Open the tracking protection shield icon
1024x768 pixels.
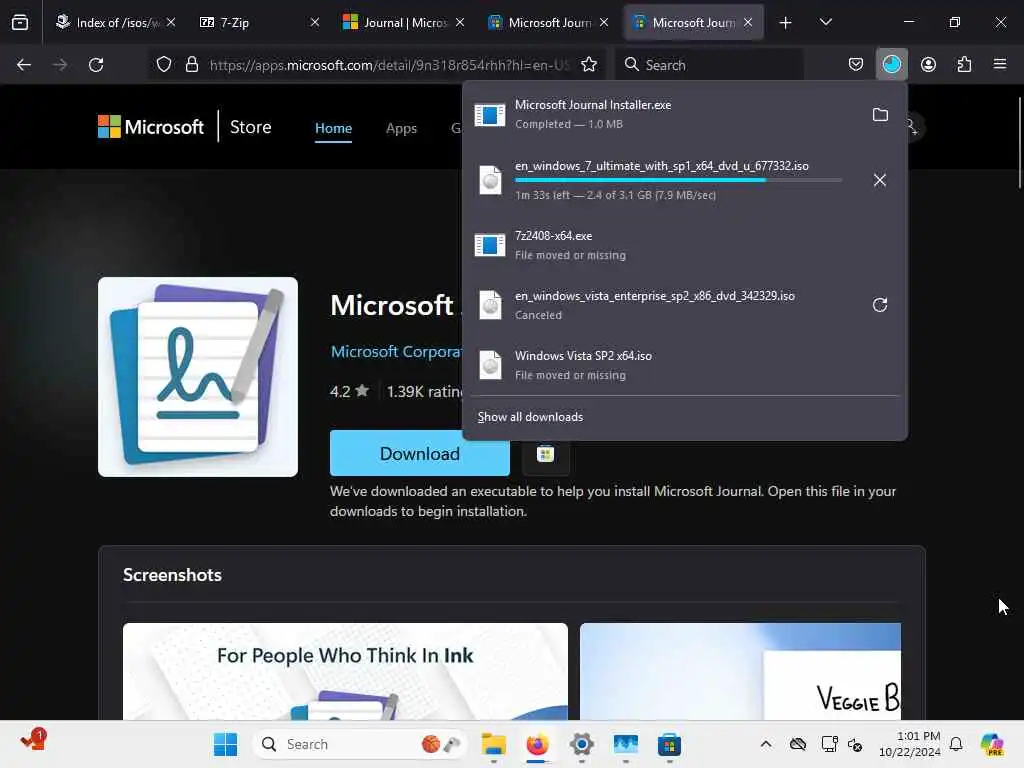tap(164, 65)
